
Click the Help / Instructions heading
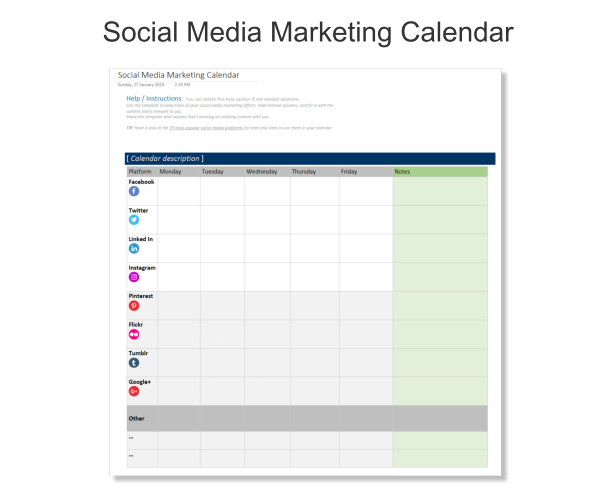click(x=154, y=98)
